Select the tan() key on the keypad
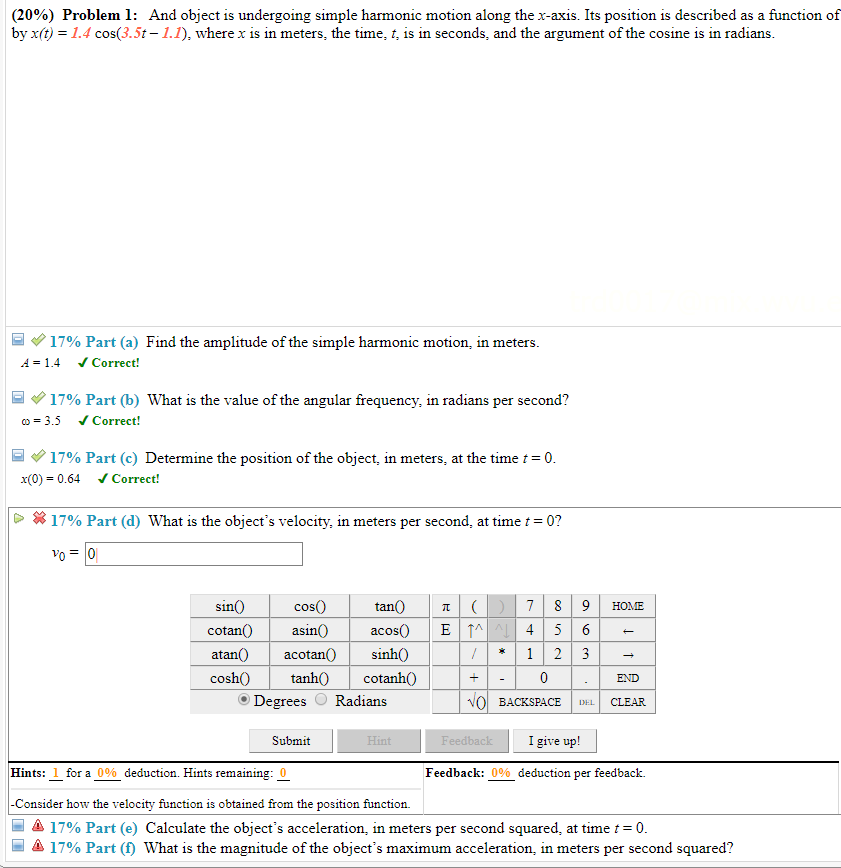 pyautogui.click(x=389, y=606)
